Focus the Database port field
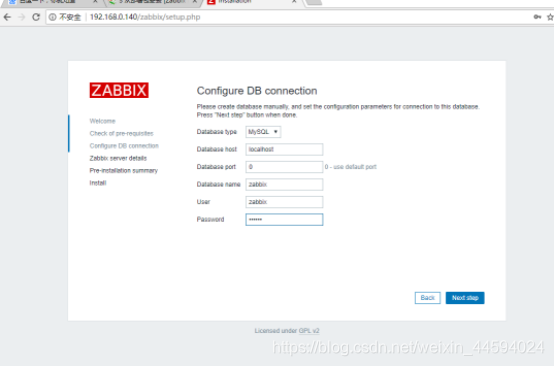Image resolution: width=554 pixels, height=366 pixels. coord(284,167)
